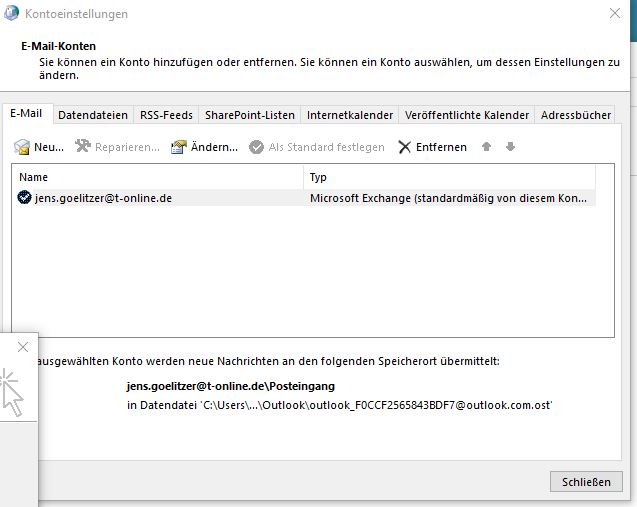Screen dimensions: 637x507
Task: Click the Als Standard festlegen checkmark icon
Action: (x=256, y=147)
